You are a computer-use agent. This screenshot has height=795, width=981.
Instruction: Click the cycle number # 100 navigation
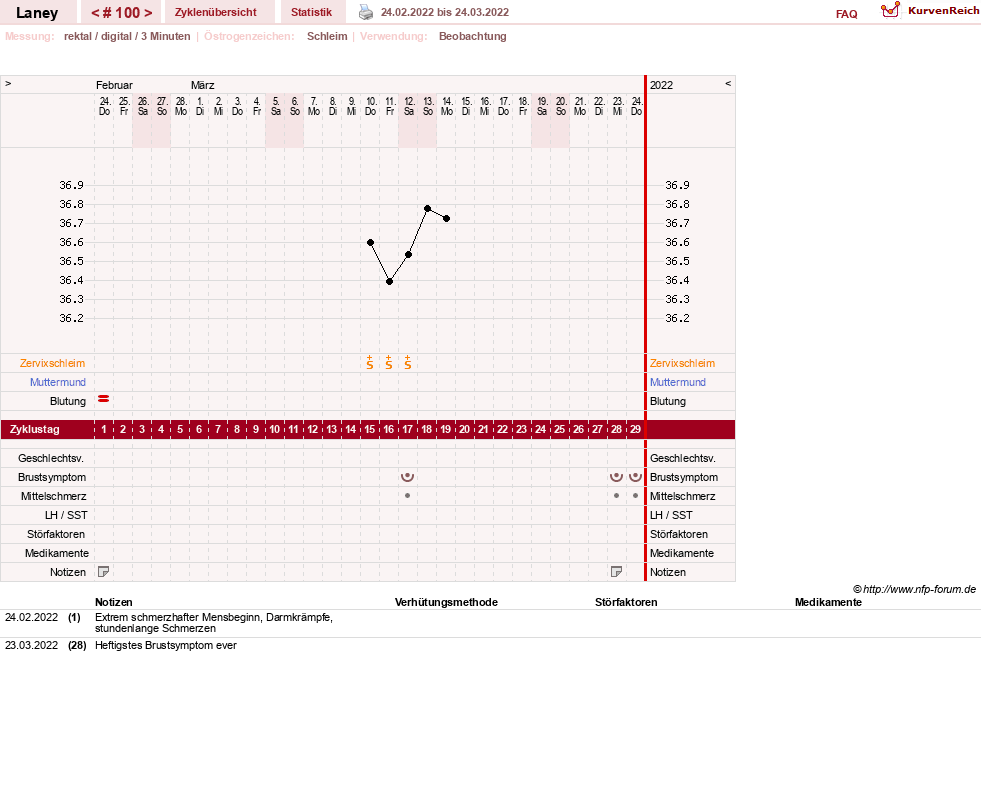(x=121, y=13)
